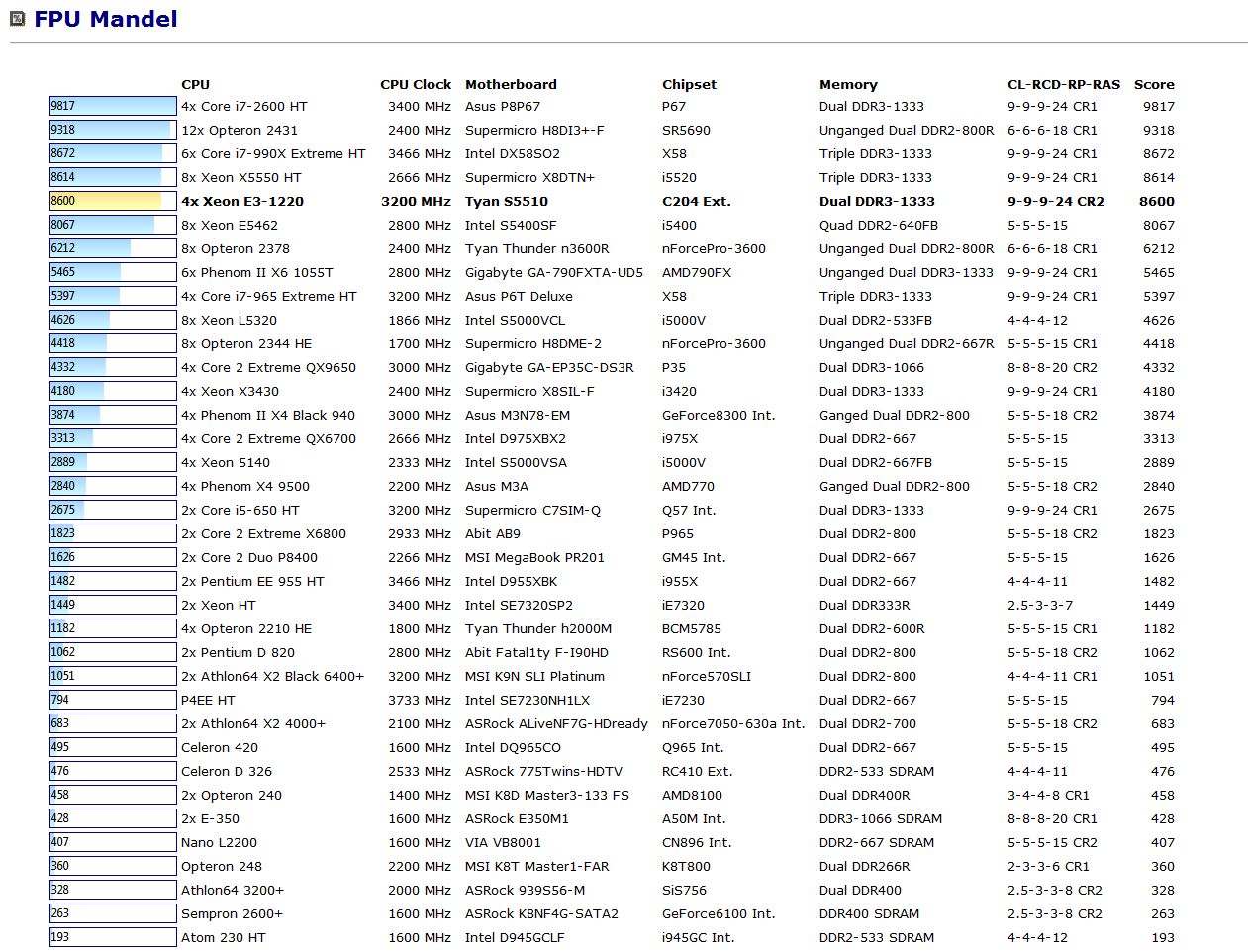Select the 6x Phenom II X6 1055T entry
Screen dimensions: 1248x952
256,273
